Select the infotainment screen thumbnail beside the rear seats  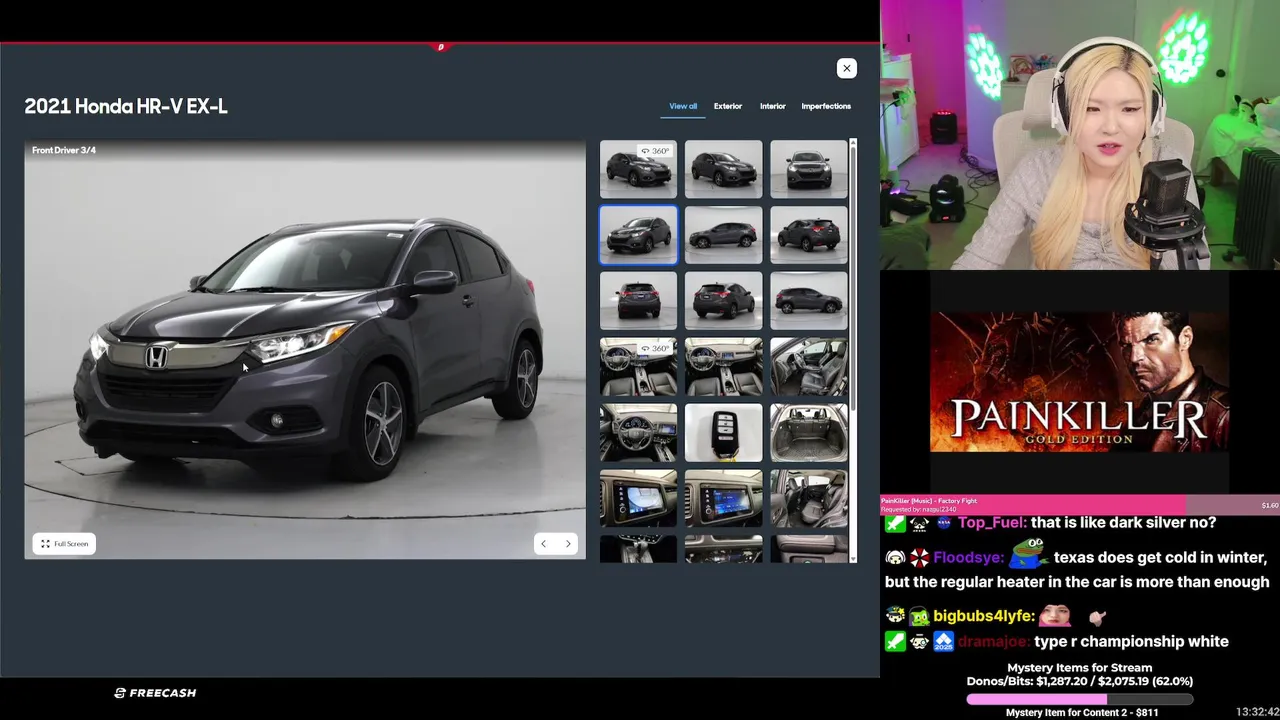pos(723,499)
